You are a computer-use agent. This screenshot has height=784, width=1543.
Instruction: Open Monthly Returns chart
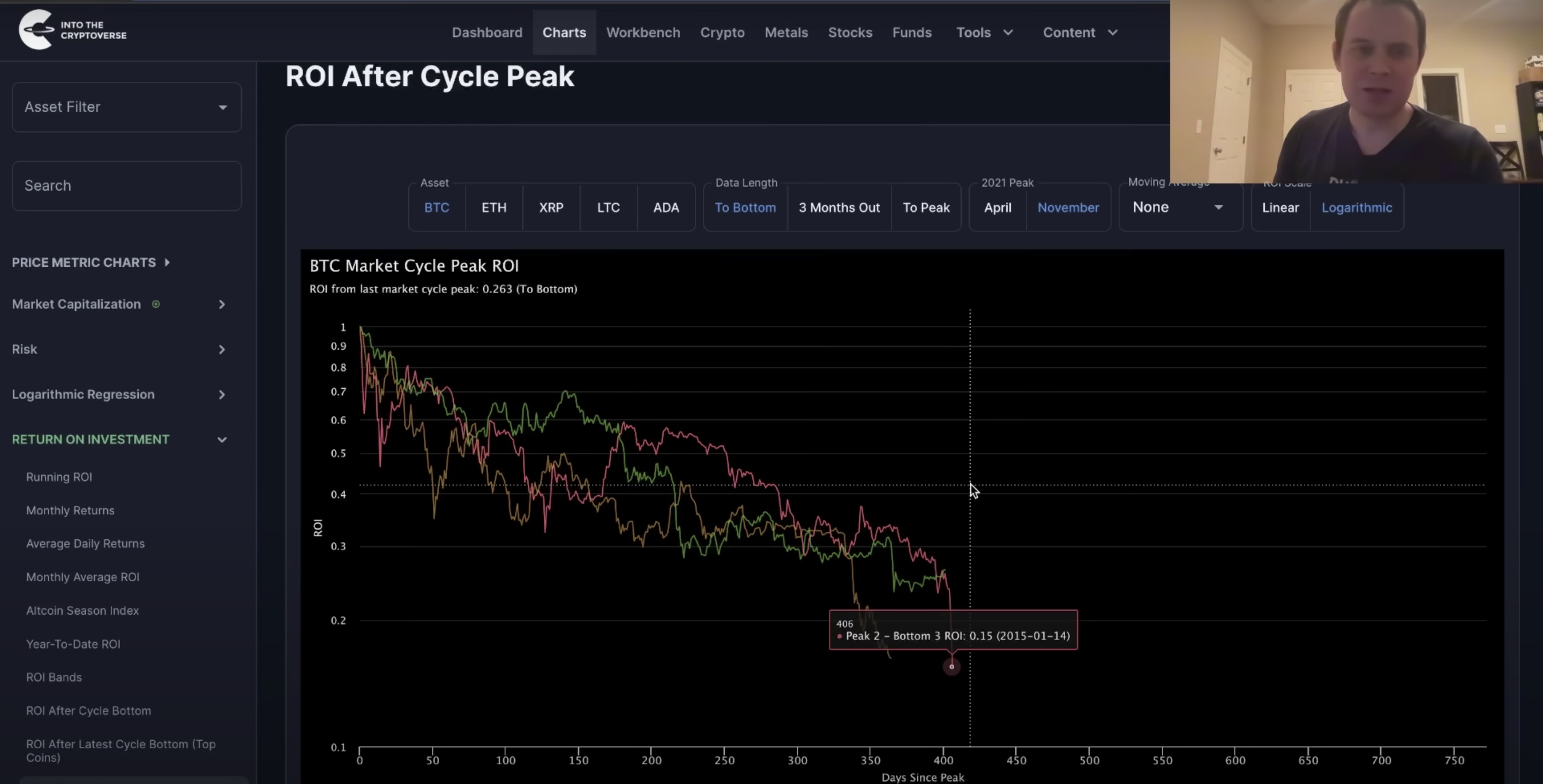pos(70,510)
